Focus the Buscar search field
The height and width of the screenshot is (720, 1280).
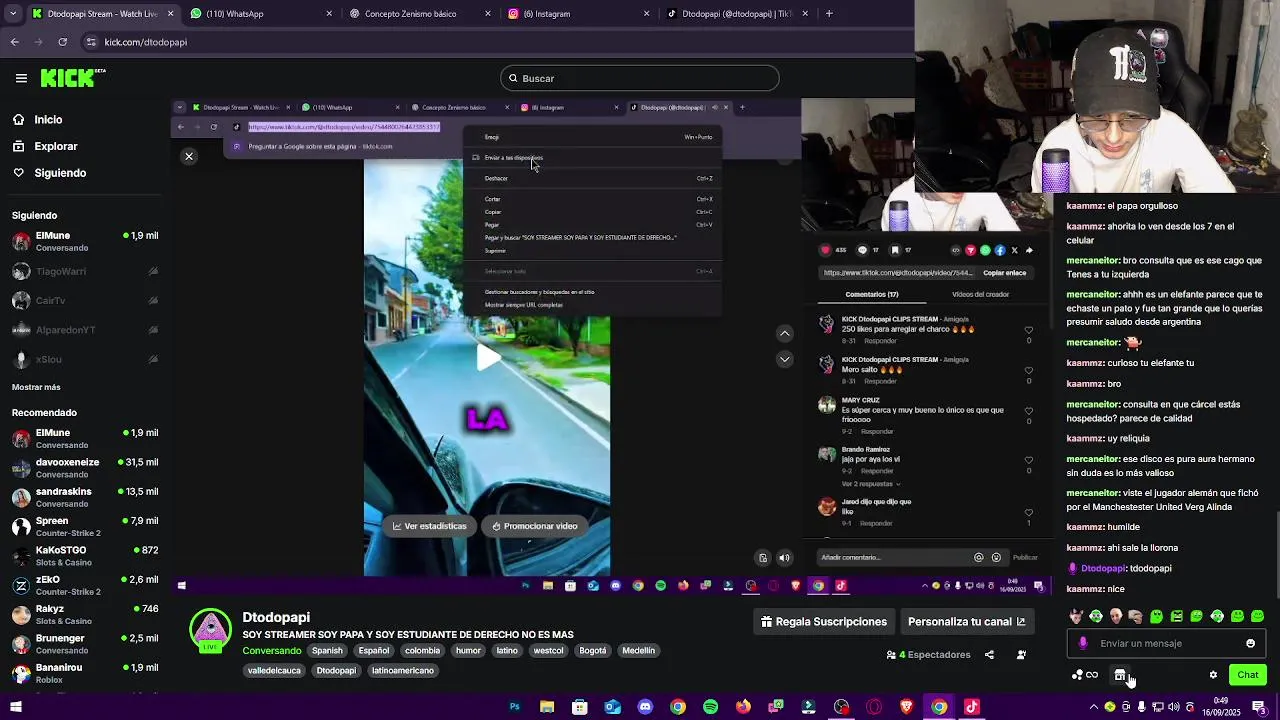tap(640, 78)
